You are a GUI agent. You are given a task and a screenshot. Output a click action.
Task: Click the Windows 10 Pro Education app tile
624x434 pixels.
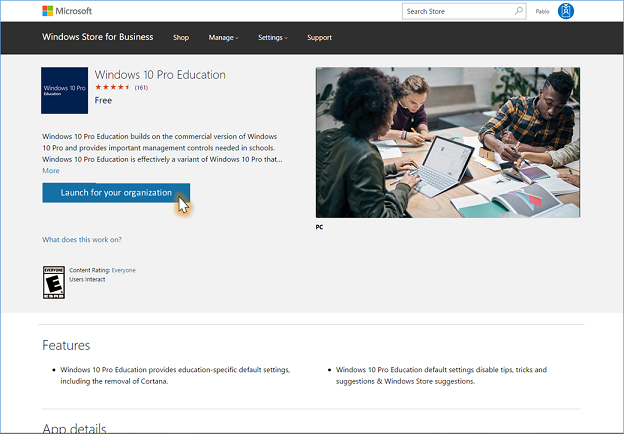pyautogui.click(x=64, y=90)
